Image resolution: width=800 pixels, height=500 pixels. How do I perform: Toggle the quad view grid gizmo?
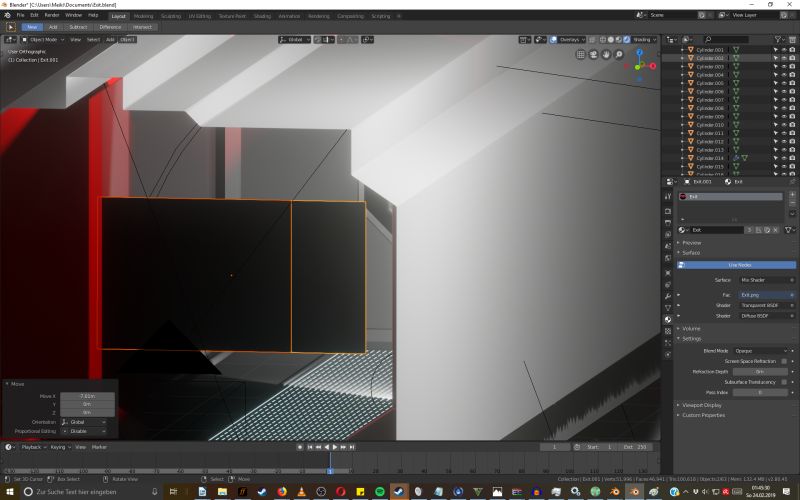click(581, 55)
